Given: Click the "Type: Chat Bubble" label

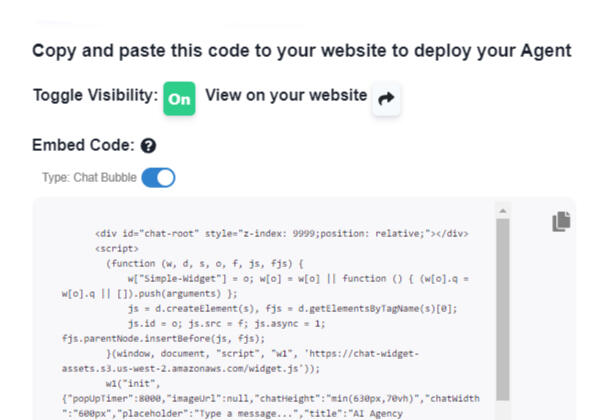Looking at the screenshot, I should [x=88, y=177].
